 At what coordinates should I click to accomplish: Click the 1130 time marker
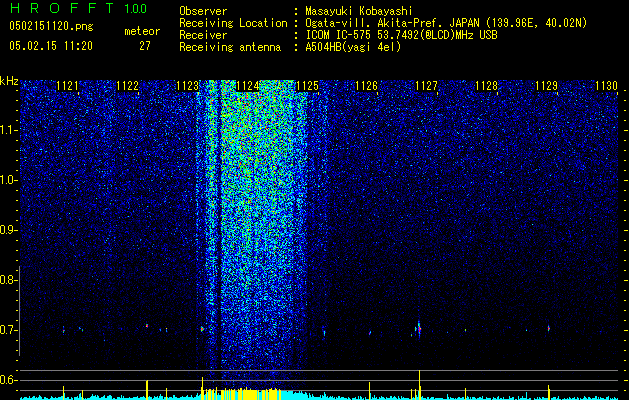pyautogui.click(x=606, y=86)
